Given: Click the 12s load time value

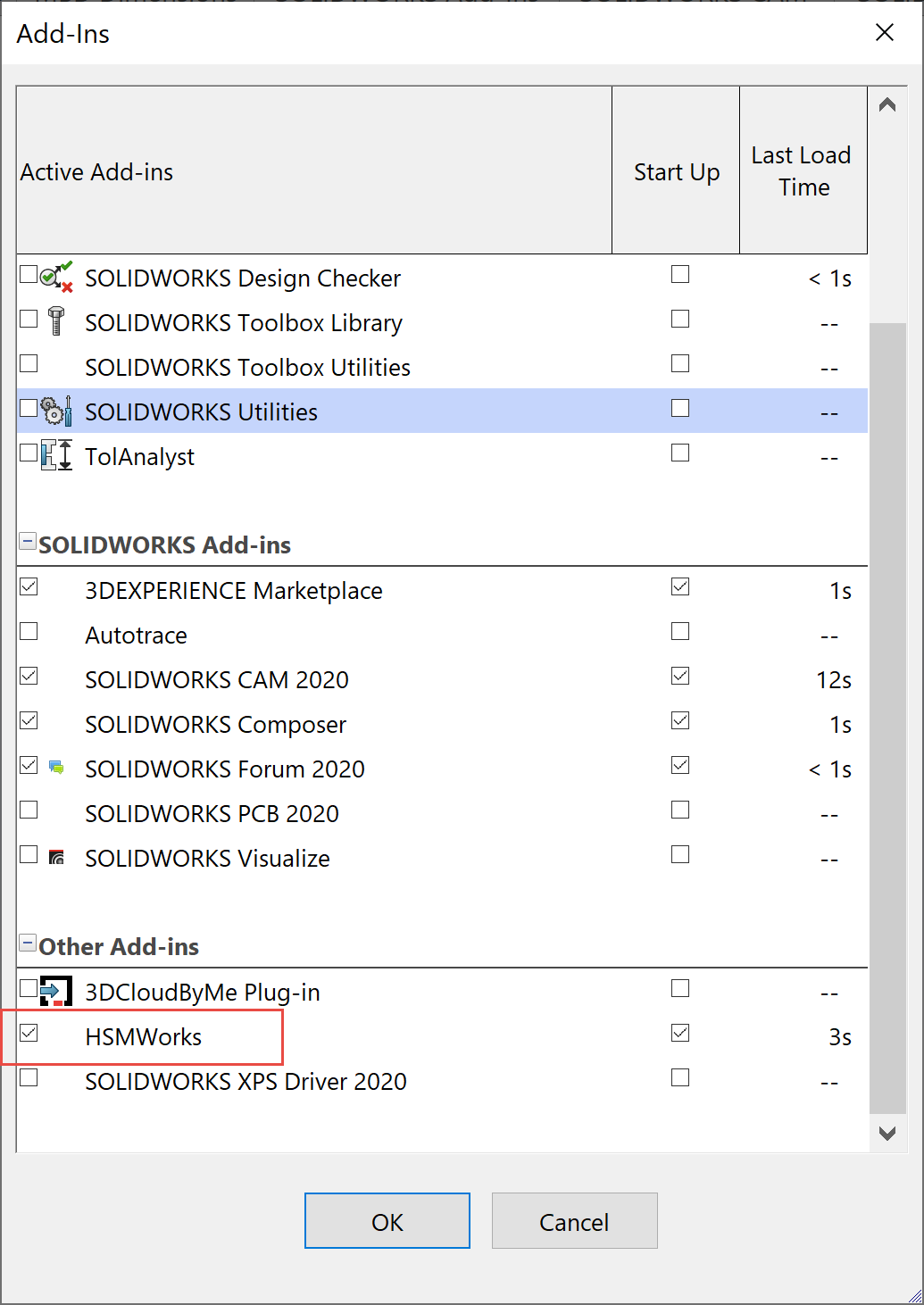Looking at the screenshot, I should pyautogui.click(x=834, y=679).
